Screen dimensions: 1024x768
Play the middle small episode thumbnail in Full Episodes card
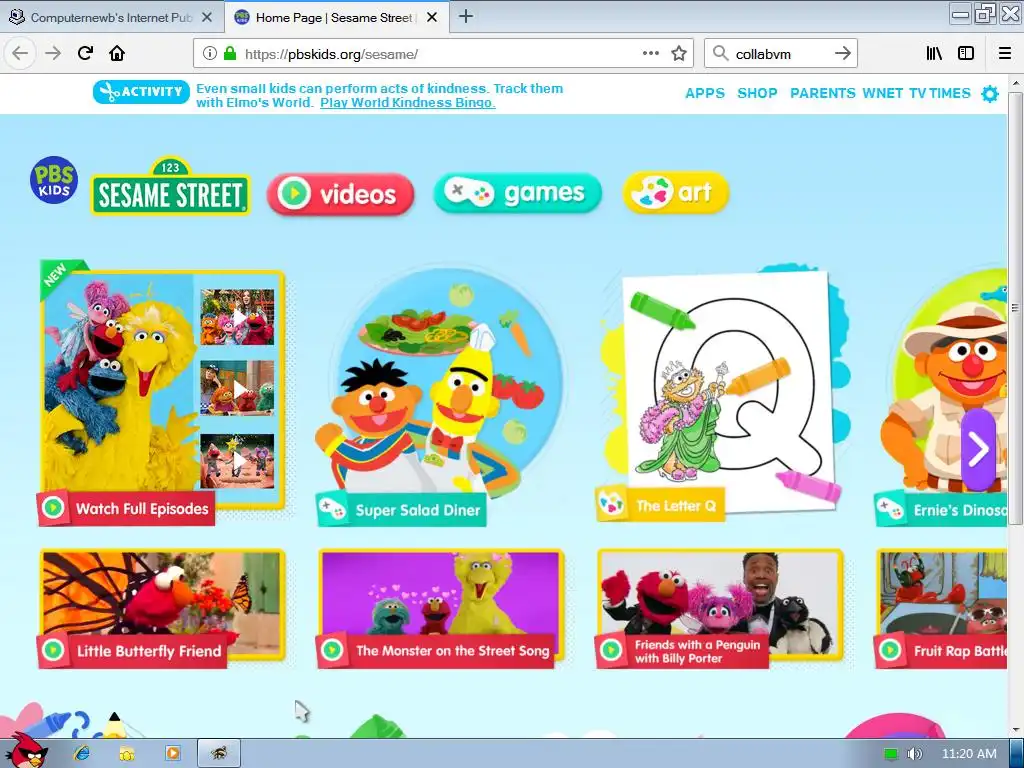pyautogui.click(x=237, y=389)
